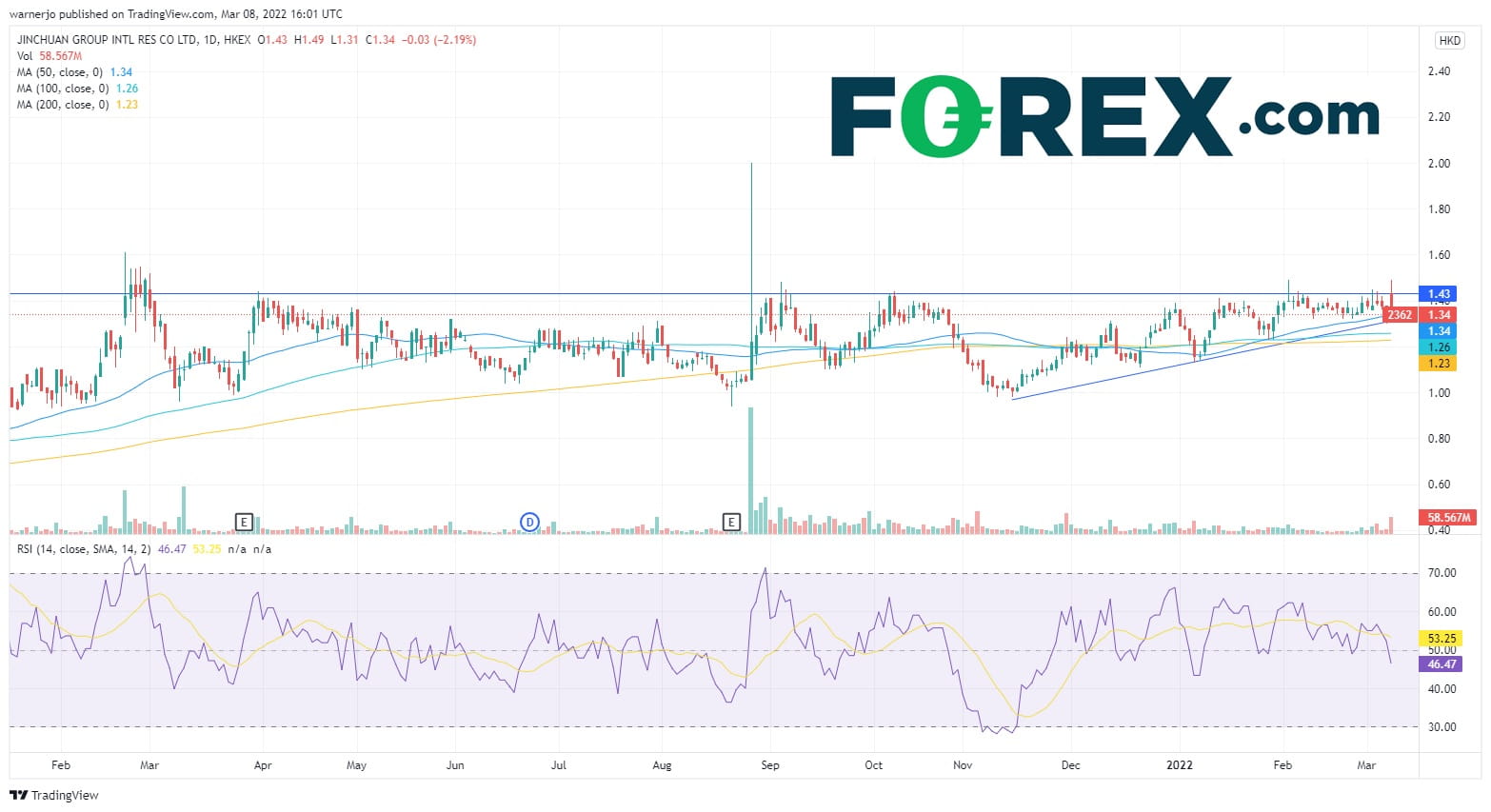Click the dividend D marker near July
Image resolution: width=1491 pixels, height=812 pixels.
529,522
